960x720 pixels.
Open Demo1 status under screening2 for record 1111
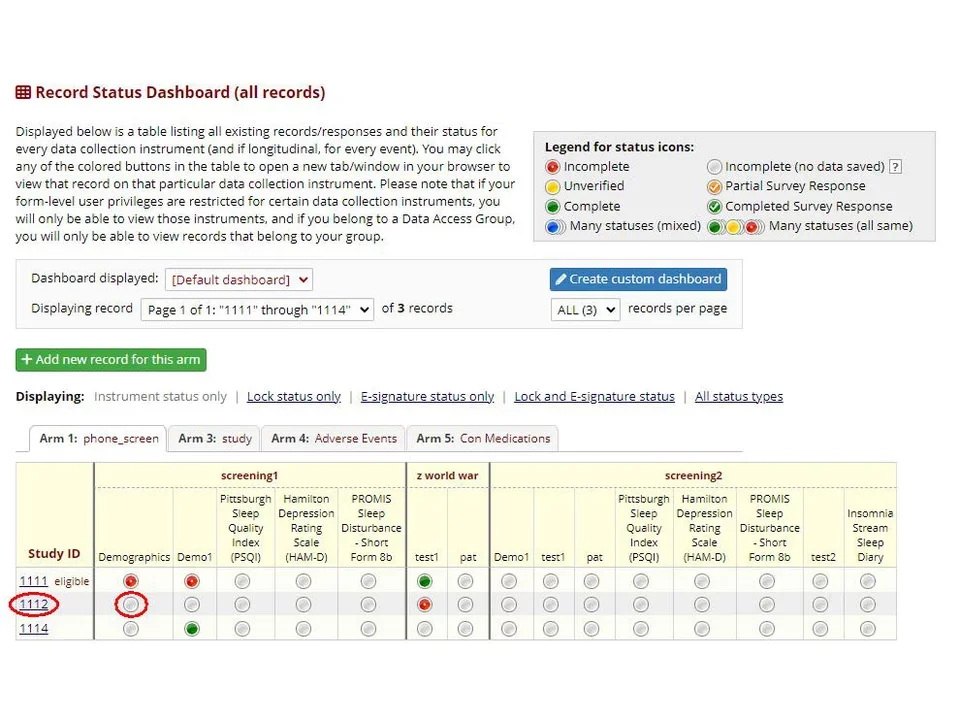512,580
